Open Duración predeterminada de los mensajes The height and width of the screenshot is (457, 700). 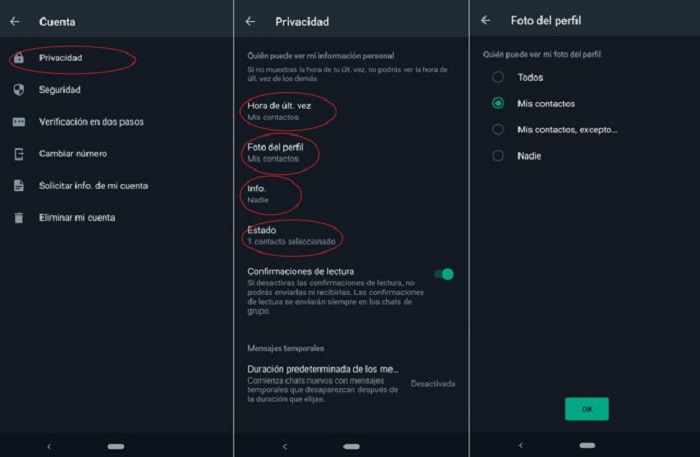pos(350,383)
